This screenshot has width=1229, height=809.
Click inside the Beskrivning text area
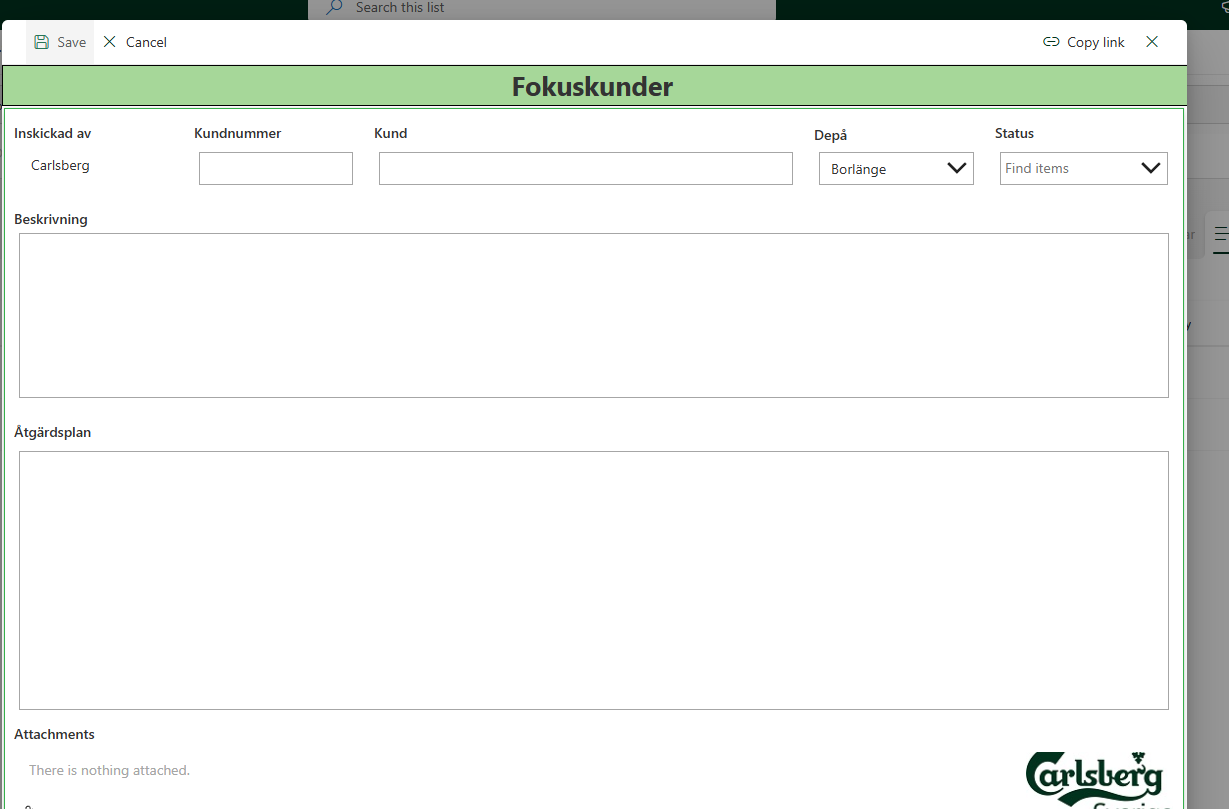pyautogui.click(x=593, y=315)
